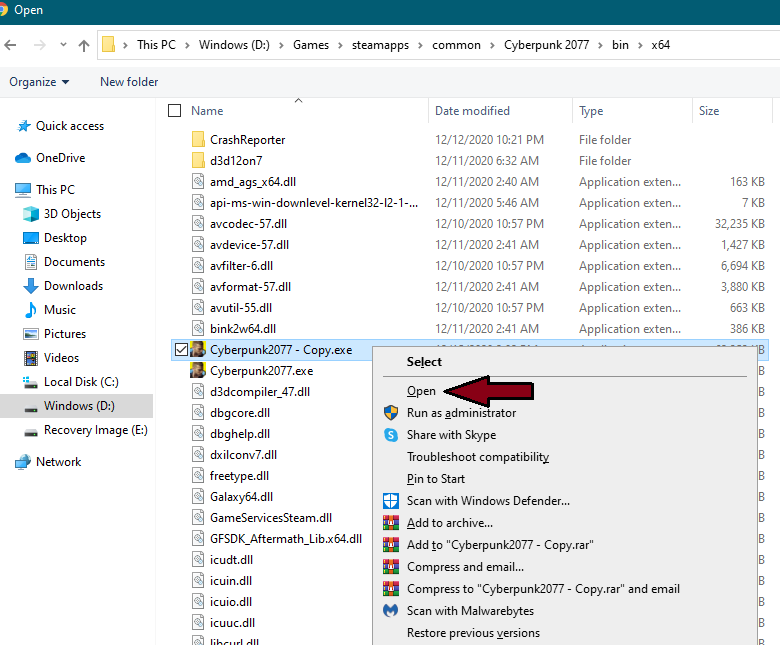780x645 pixels.
Task: Choose Select in the context menu
Action: click(x=424, y=362)
